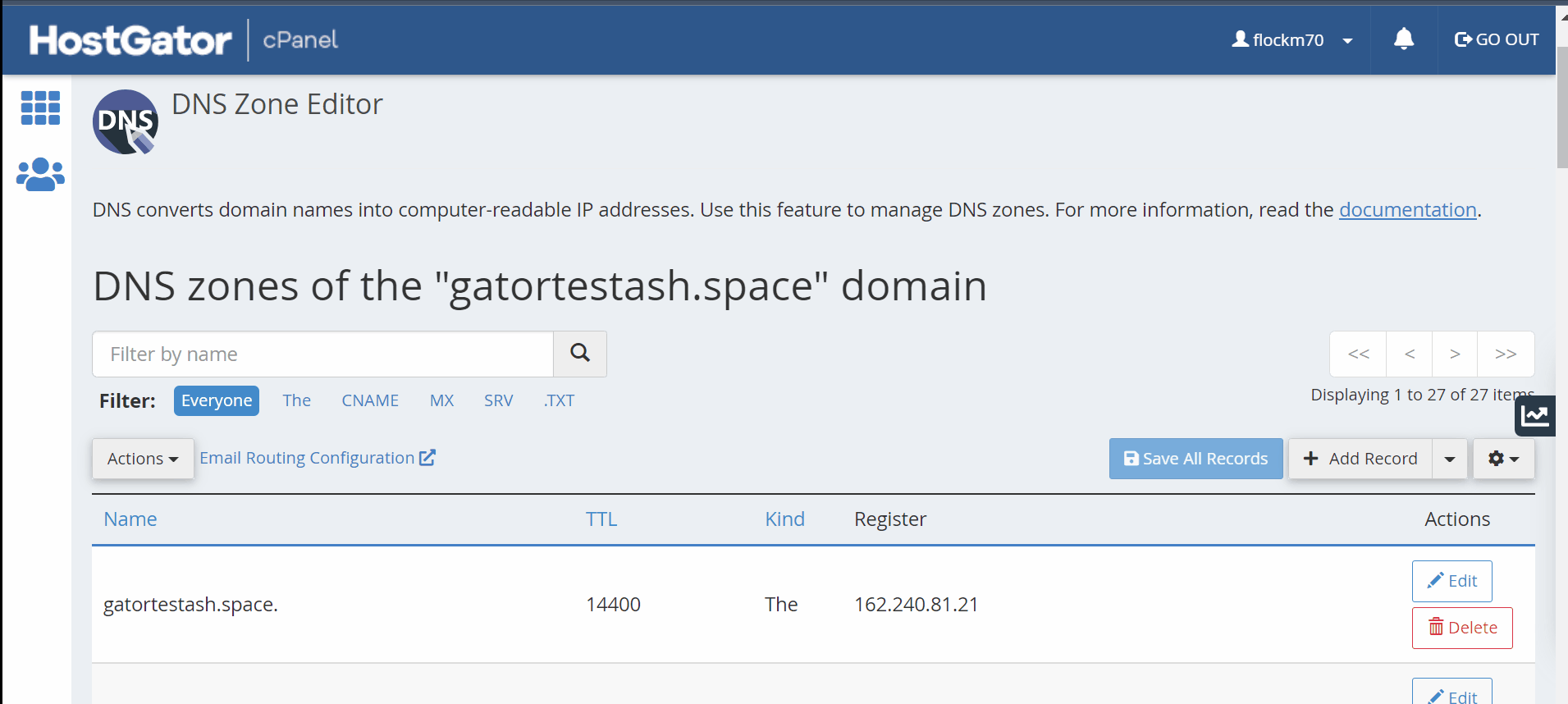1568x704 pixels.
Task: Filter records by CNAME
Action: click(x=370, y=400)
